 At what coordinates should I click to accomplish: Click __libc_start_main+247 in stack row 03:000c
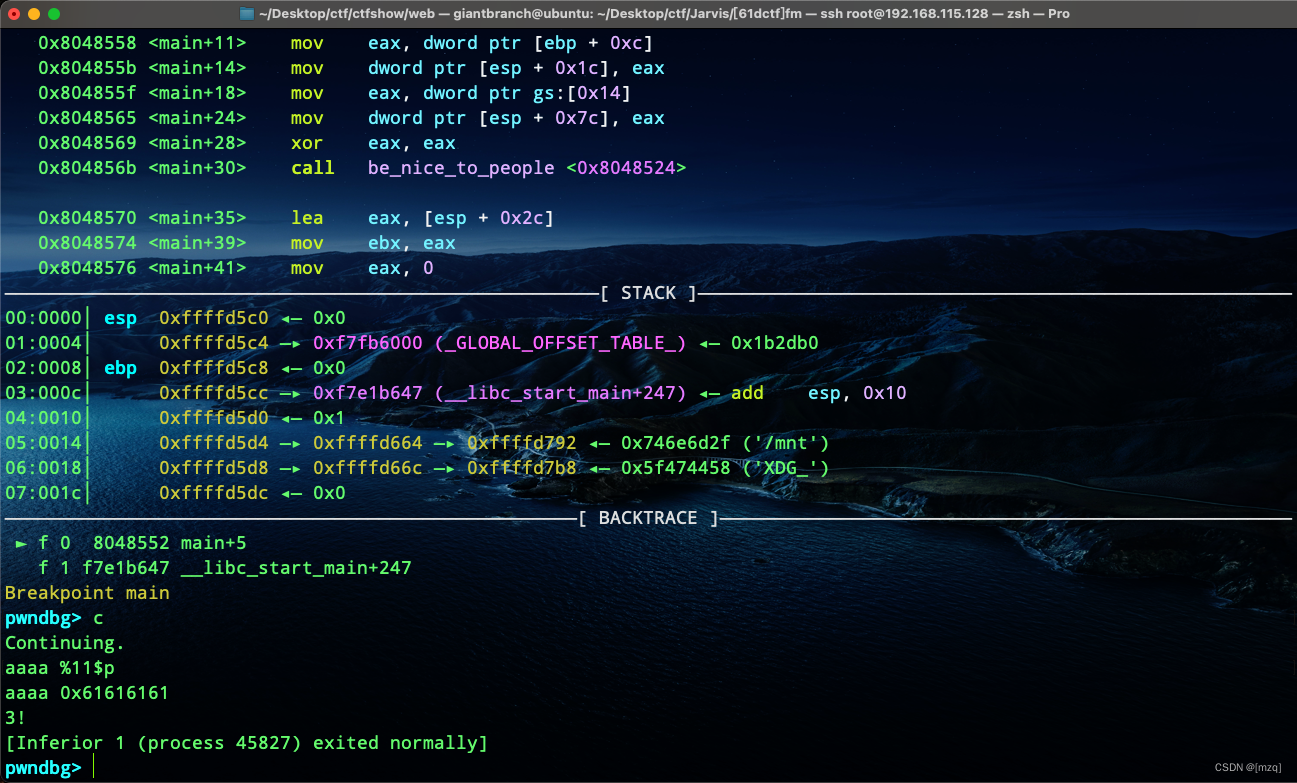tap(561, 393)
